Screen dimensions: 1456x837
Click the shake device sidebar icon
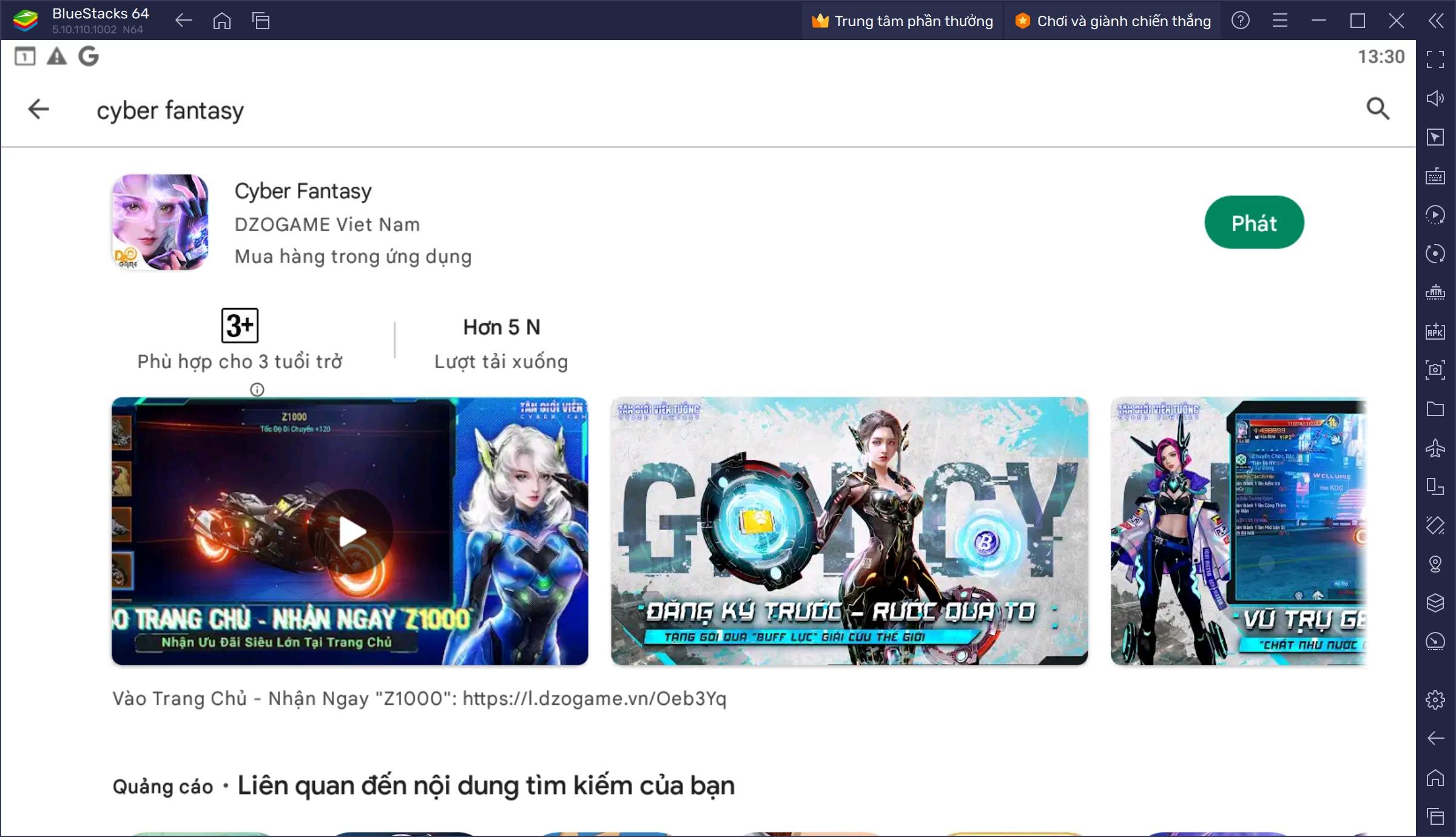pos(1435,525)
